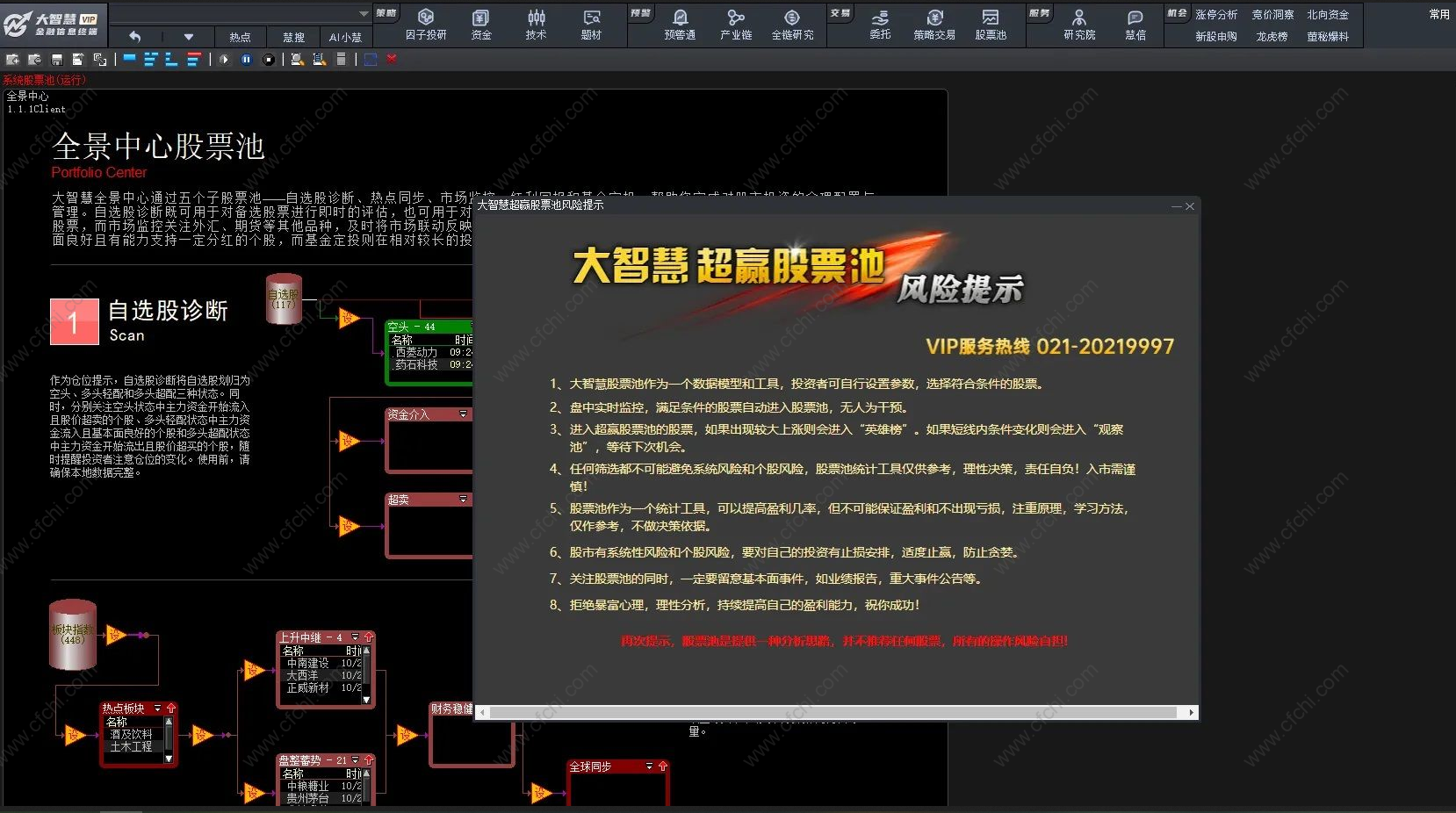The width and height of the screenshot is (1456, 813).
Task: Open the 产业链 industry chain view
Action: coord(736,24)
